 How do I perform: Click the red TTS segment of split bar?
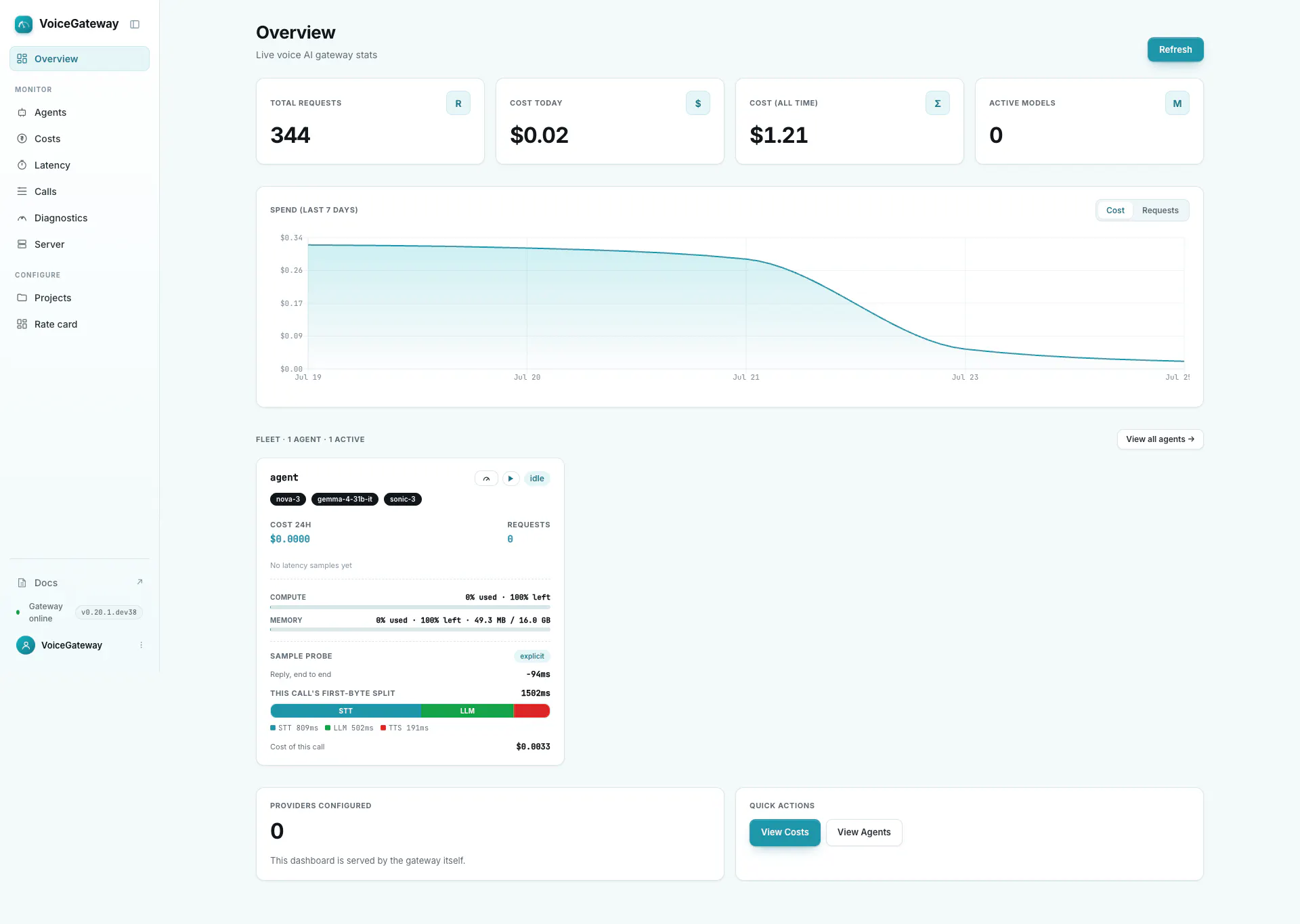(x=532, y=711)
